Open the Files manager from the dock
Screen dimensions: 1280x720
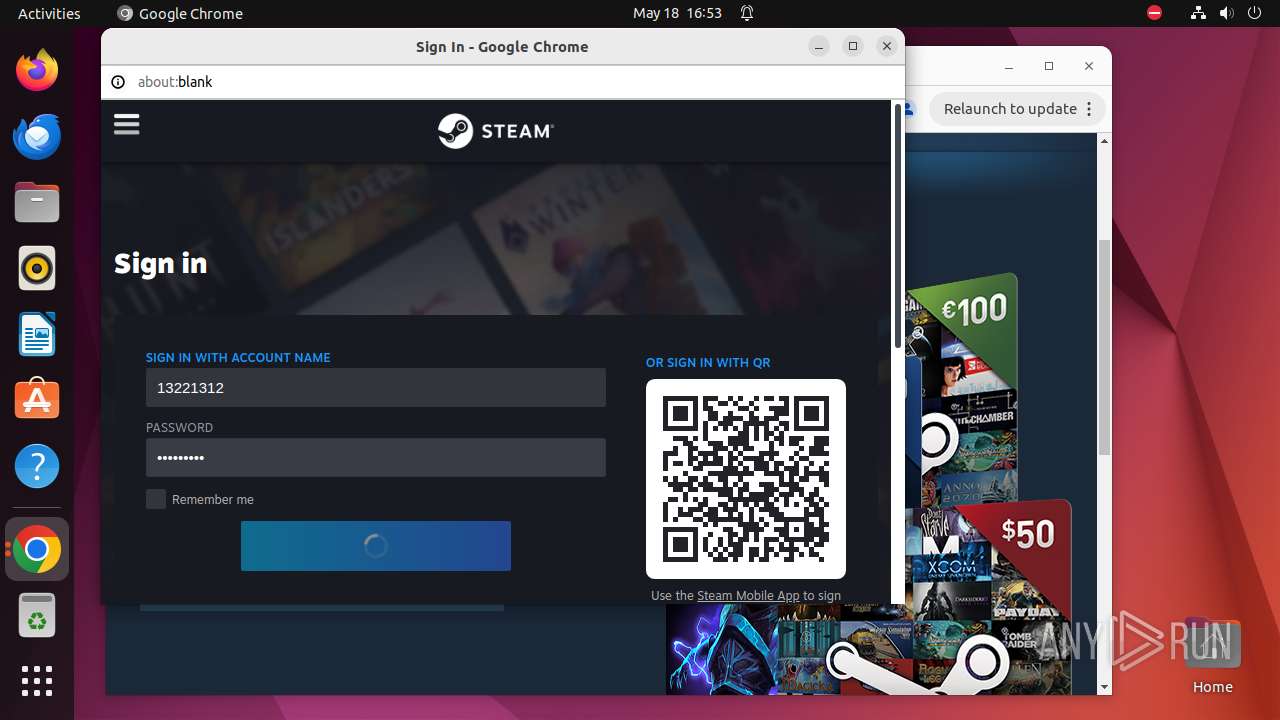37,202
